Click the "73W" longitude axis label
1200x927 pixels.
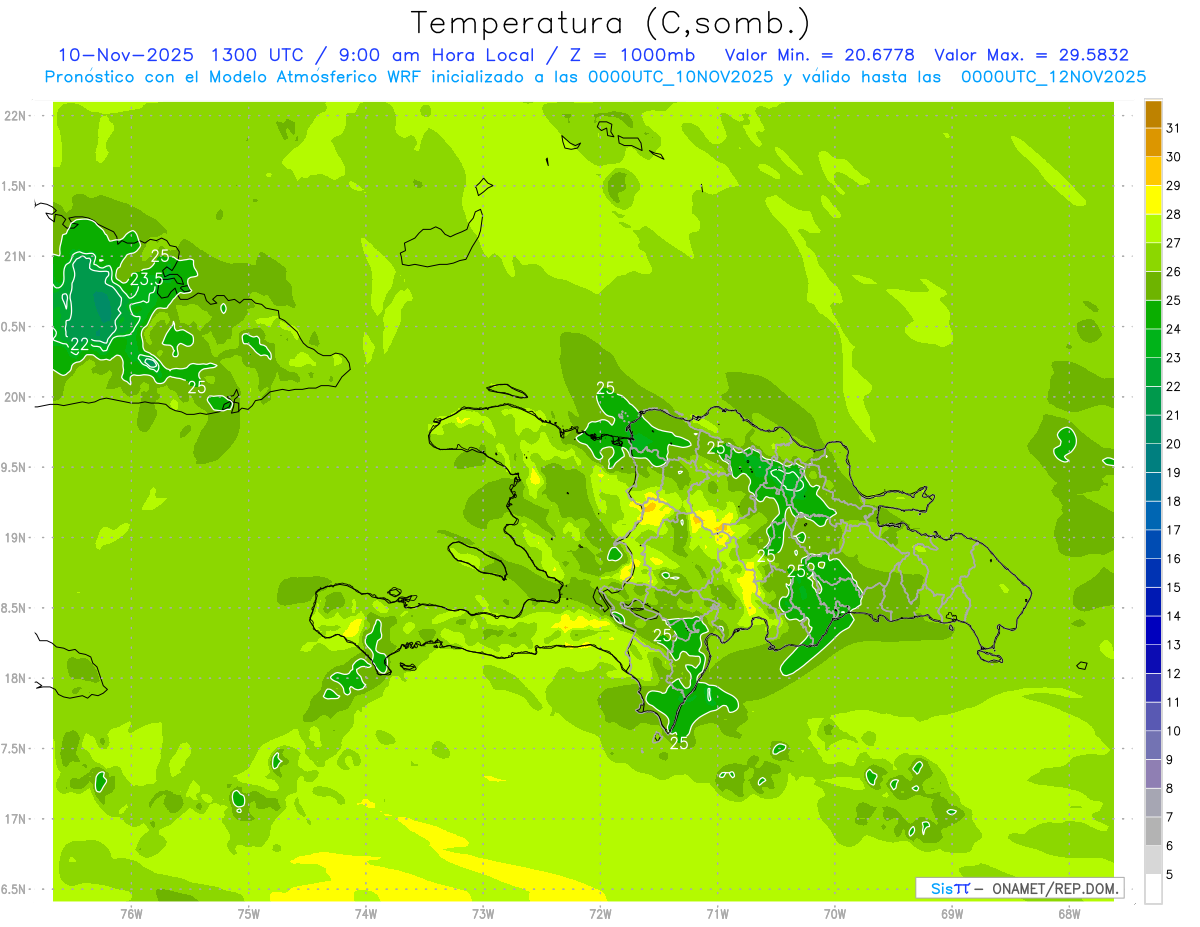(483, 913)
